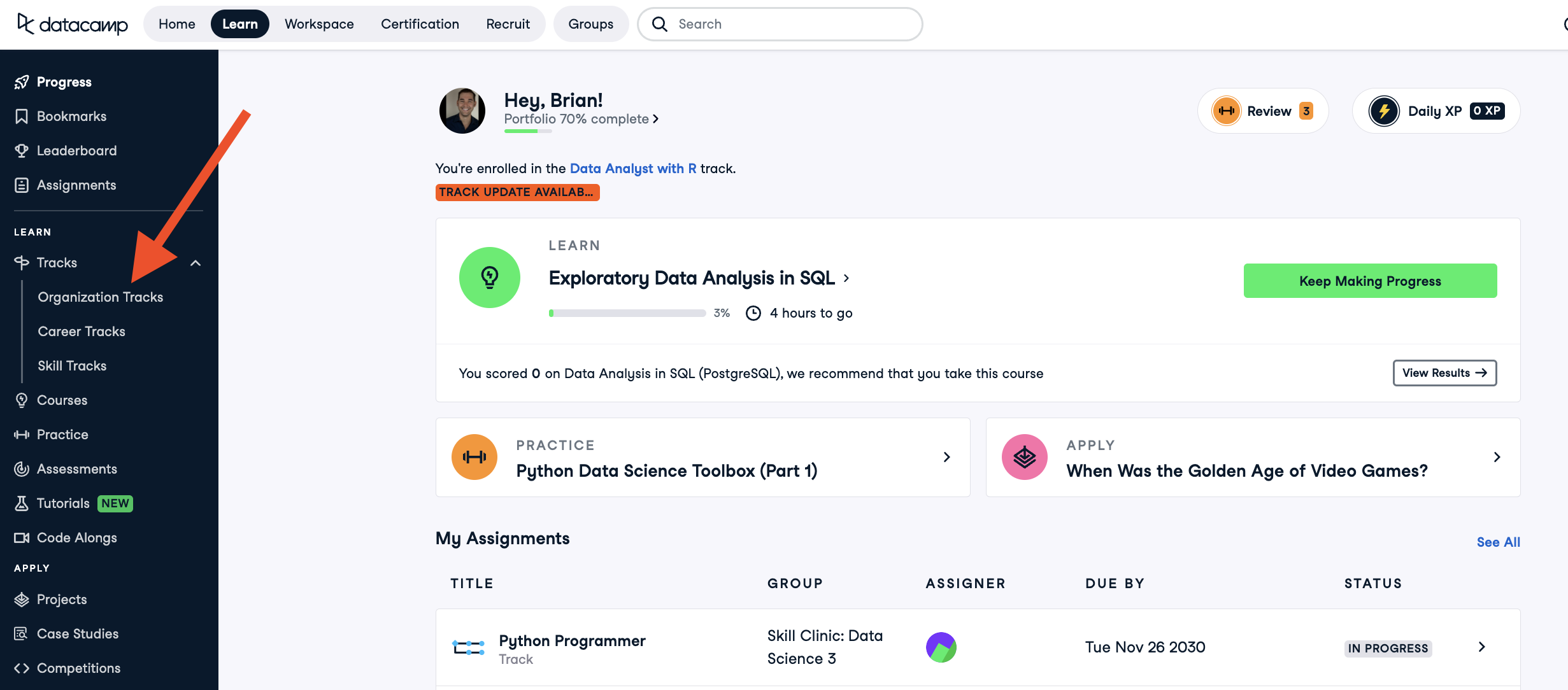Open the Python Data Science Toolbox chevron

[946, 457]
